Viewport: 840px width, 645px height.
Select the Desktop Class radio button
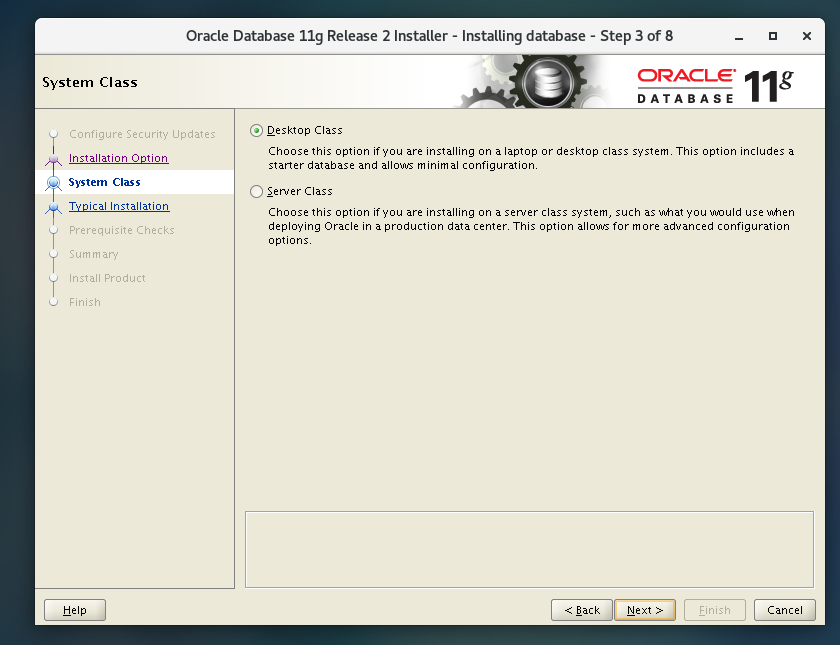pyautogui.click(x=256, y=131)
